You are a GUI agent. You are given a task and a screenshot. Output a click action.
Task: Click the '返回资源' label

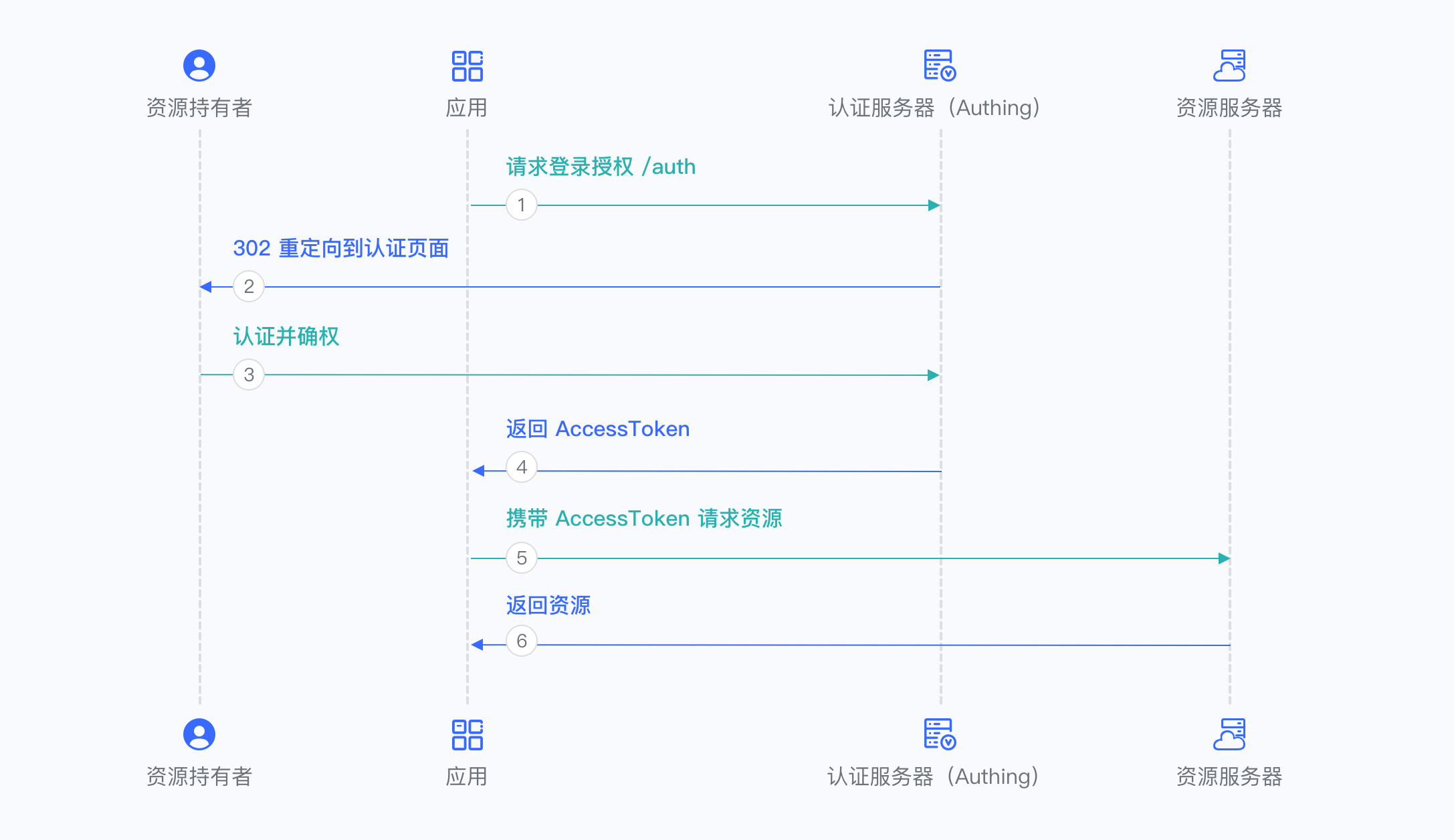[x=548, y=605]
